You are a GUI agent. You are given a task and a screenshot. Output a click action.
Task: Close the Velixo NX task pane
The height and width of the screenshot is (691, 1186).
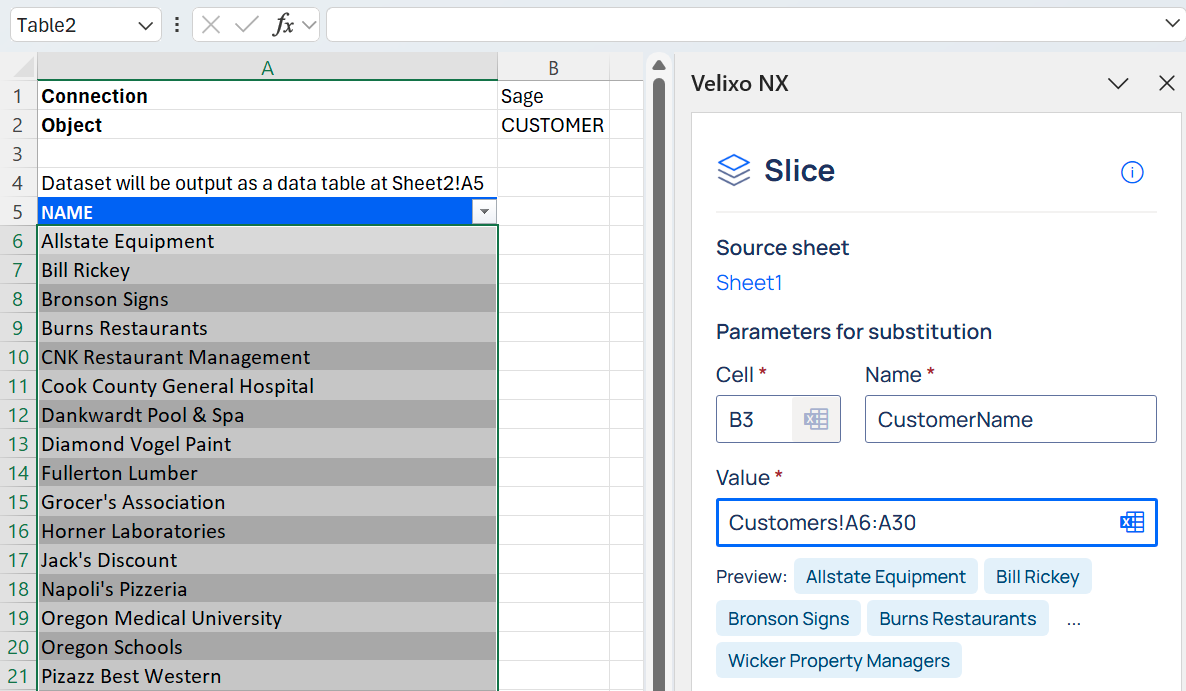click(x=1166, y=84)
